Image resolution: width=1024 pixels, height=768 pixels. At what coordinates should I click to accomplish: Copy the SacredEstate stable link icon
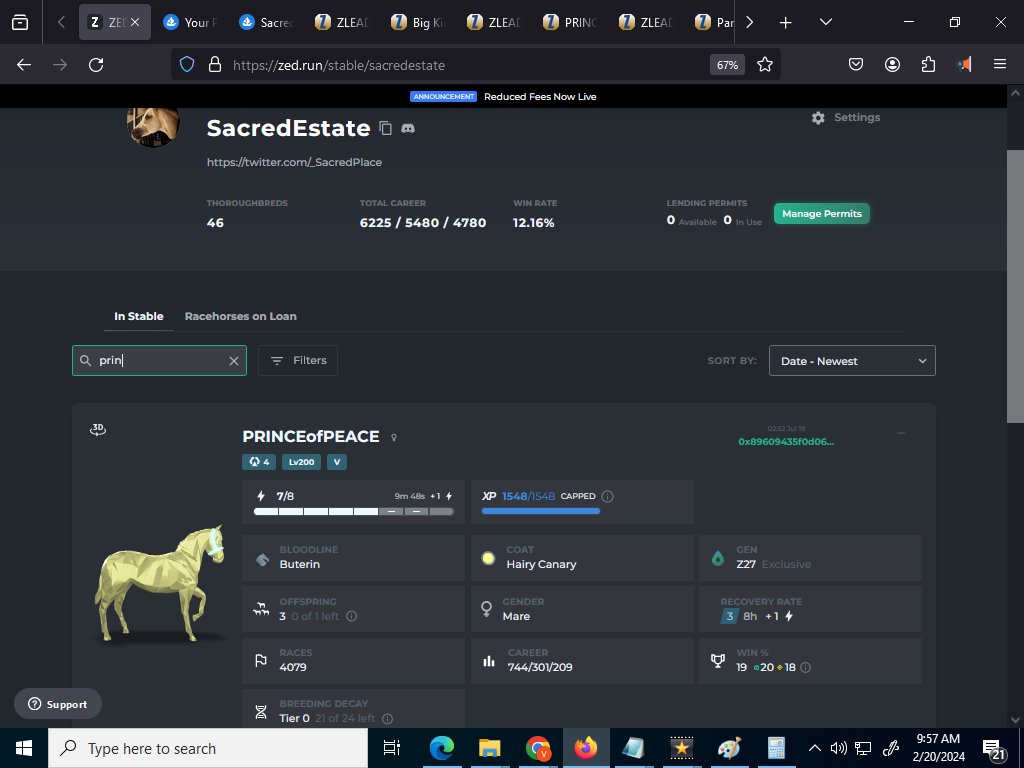[385, 128]
